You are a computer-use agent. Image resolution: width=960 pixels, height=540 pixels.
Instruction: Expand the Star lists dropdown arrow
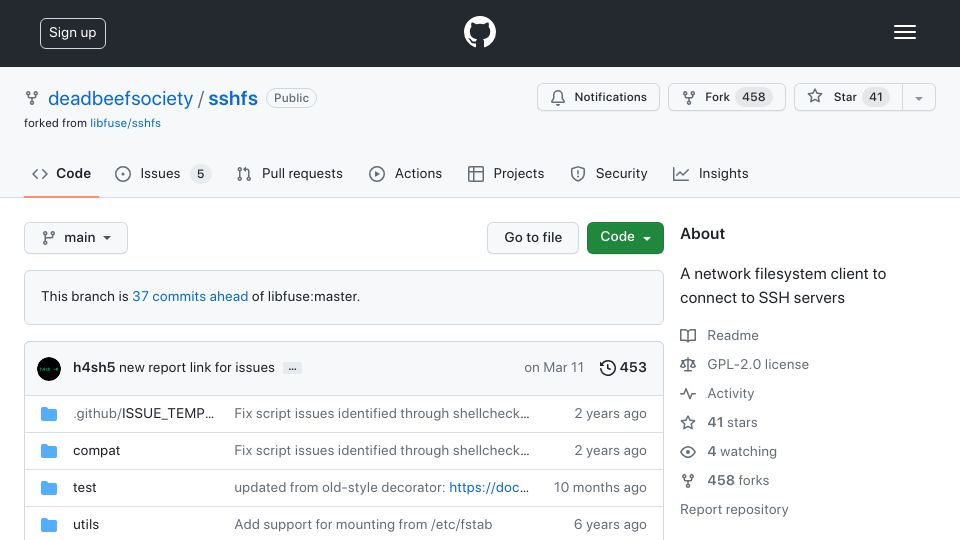coord(919,98)
